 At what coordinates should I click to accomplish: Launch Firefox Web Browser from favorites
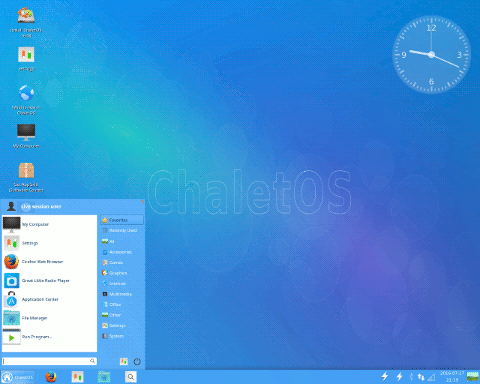(49, 262)
